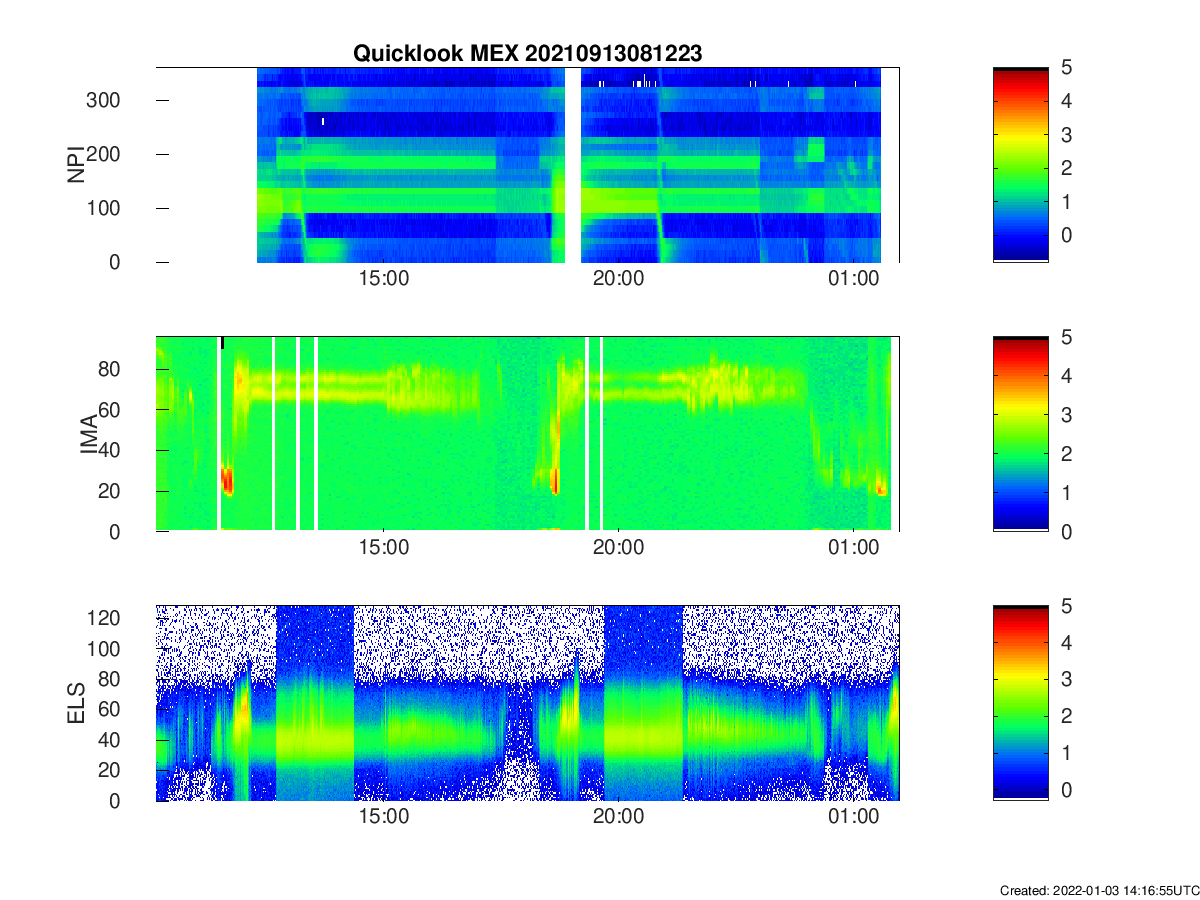Click the '300' tick on NPI axis

(x=105, y=100)
